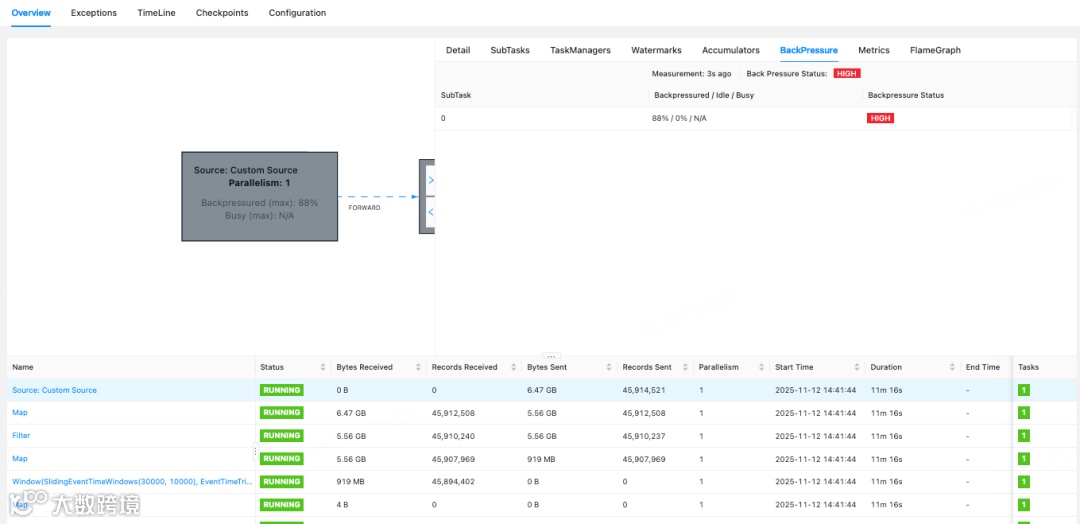This screenshot has width=1080, height=524.
Task: Click HIGH badge in SubTask 0 row
Action: [x=880, y=118]
